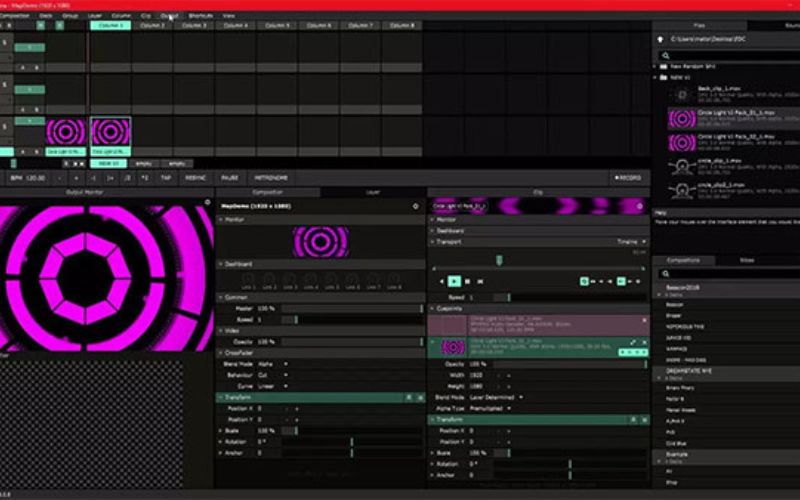The image size is (800, 500).
Task: Open the Output menu
Action: (169, 16)
